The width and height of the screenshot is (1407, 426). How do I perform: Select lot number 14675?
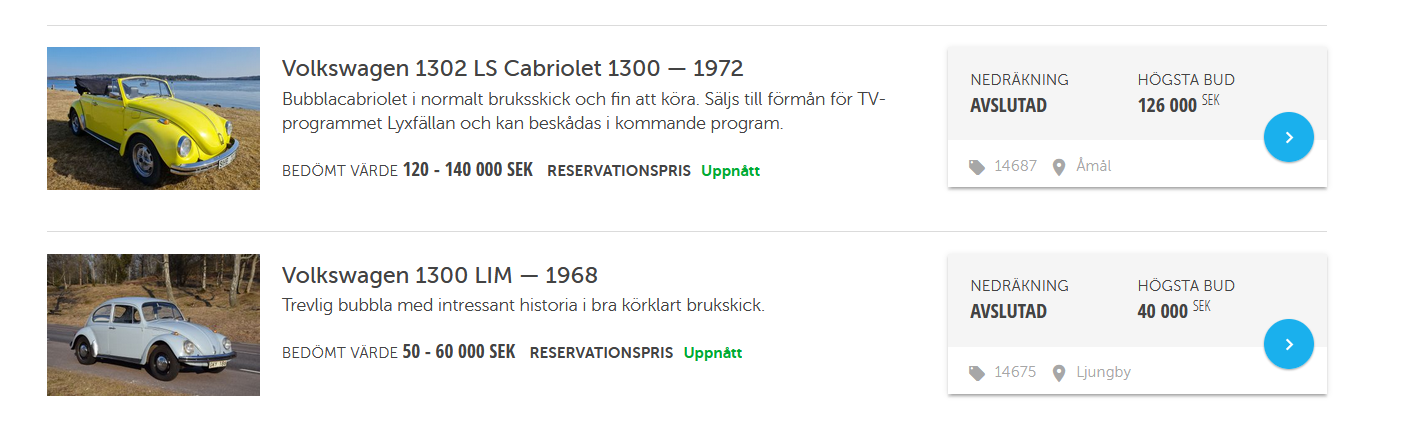pos(1015,373)
